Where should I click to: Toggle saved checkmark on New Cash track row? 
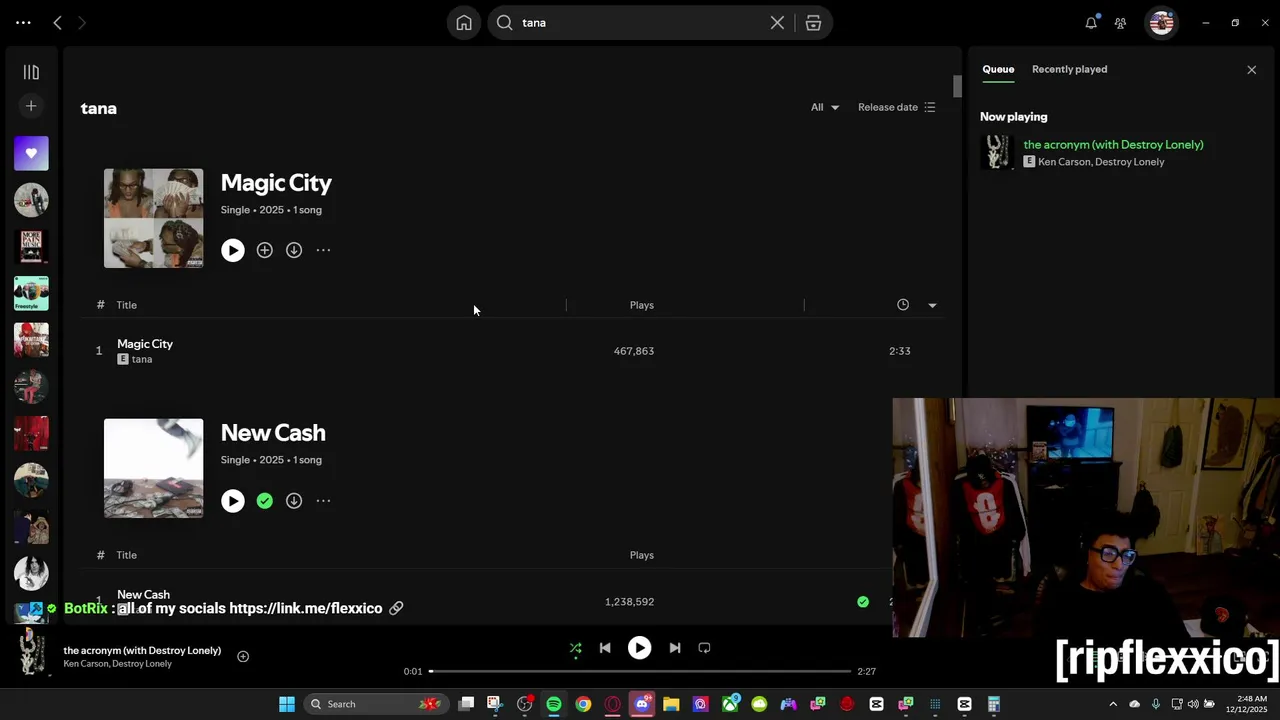click(x=863, y=602)
